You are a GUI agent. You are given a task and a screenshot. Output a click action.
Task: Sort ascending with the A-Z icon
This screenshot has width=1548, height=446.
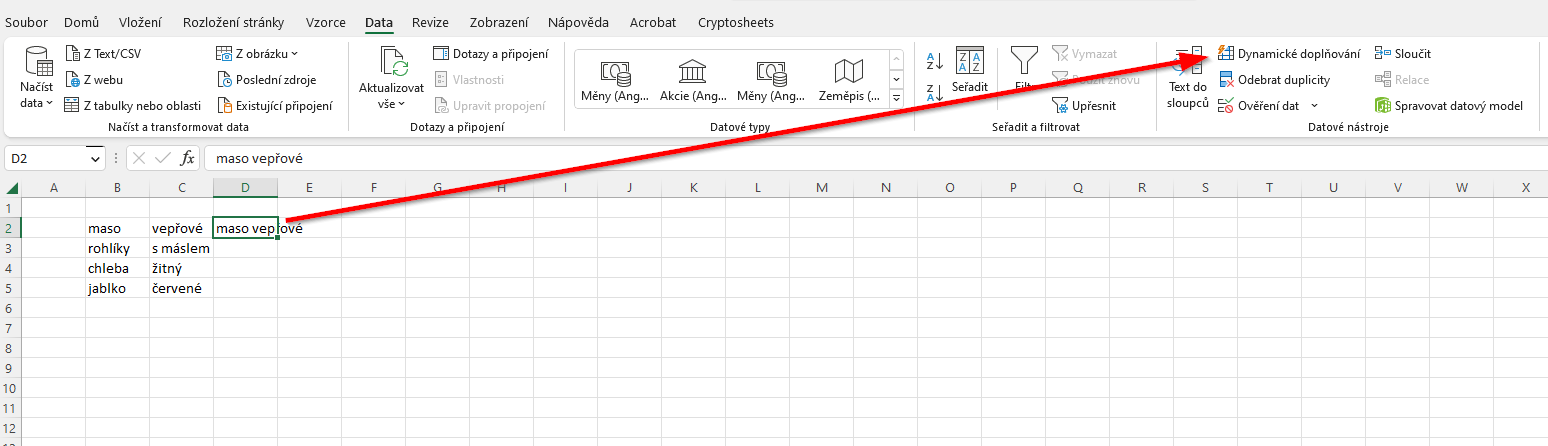(934, 62)
